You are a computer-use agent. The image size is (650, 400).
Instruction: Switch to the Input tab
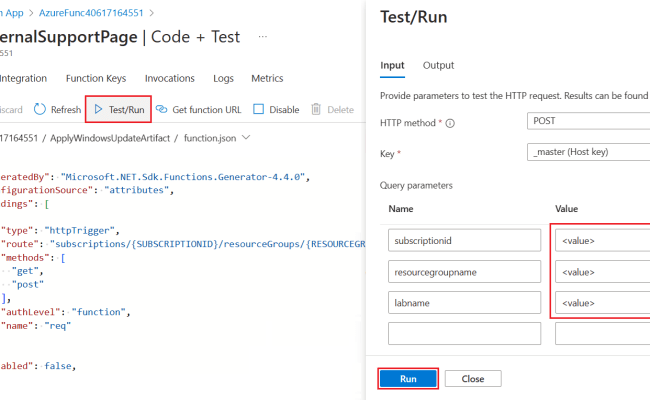[392, 65]
